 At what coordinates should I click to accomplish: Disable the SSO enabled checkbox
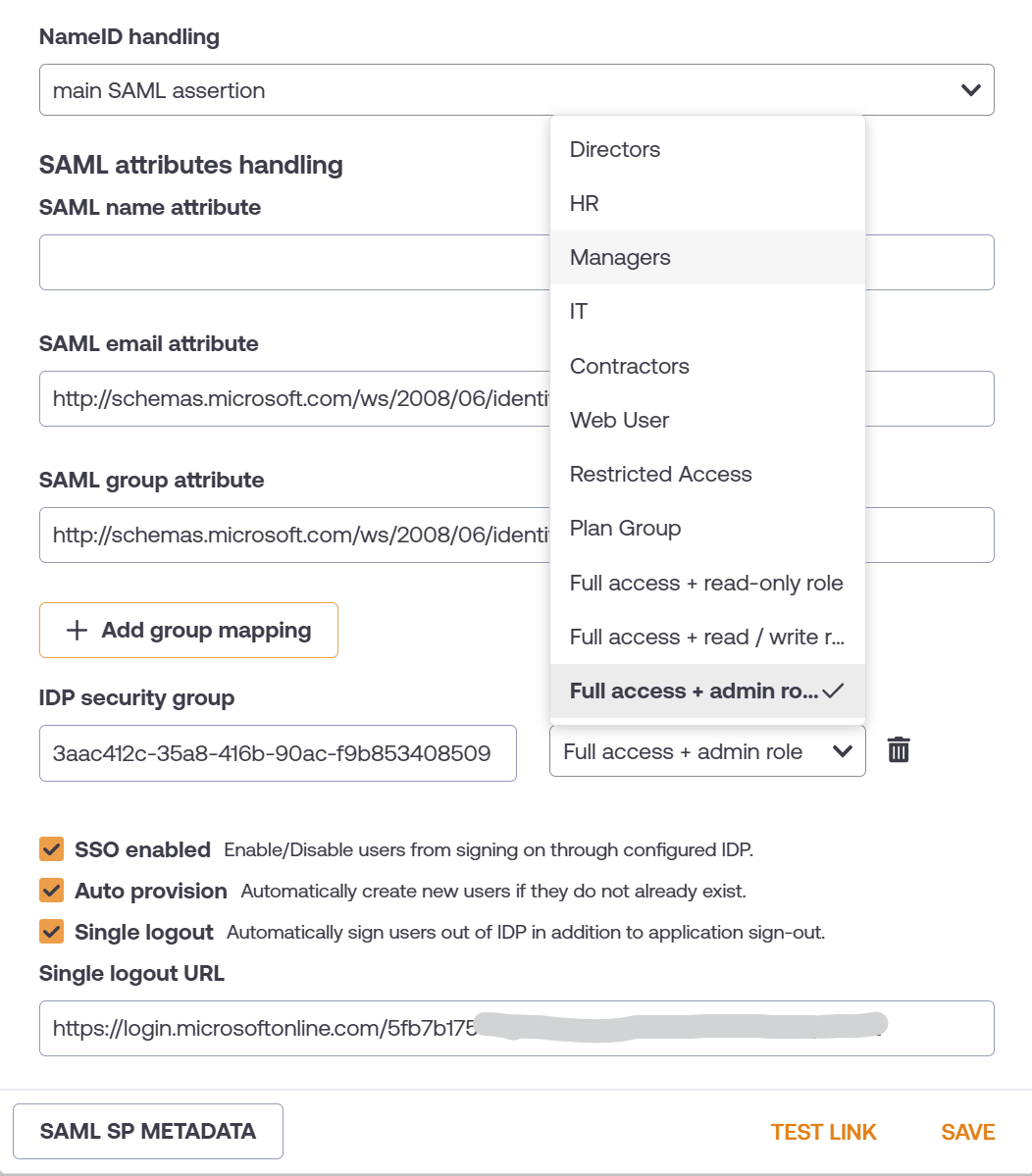[x=52, y=849]
